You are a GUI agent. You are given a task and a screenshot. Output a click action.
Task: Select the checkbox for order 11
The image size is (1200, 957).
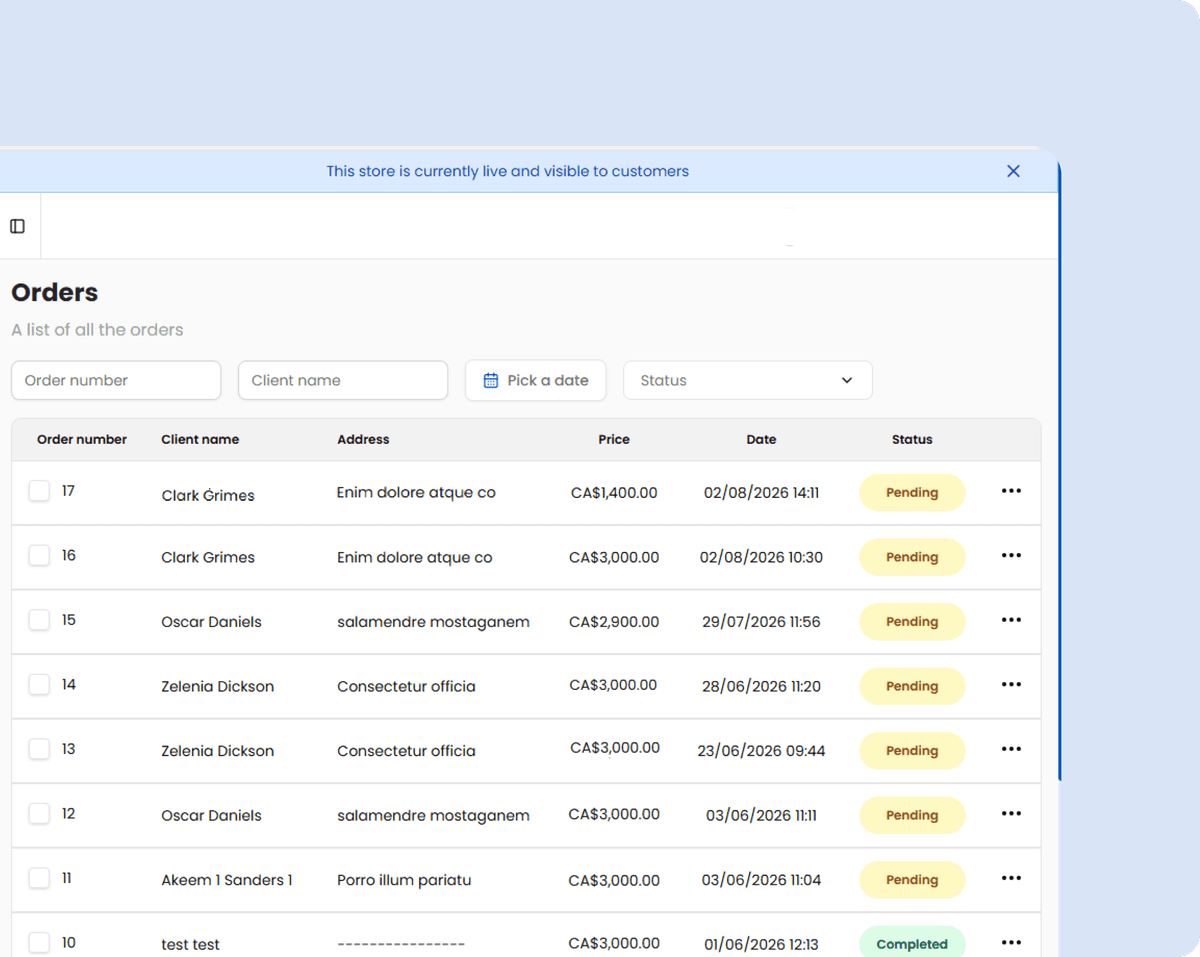[x=39, y=878]
